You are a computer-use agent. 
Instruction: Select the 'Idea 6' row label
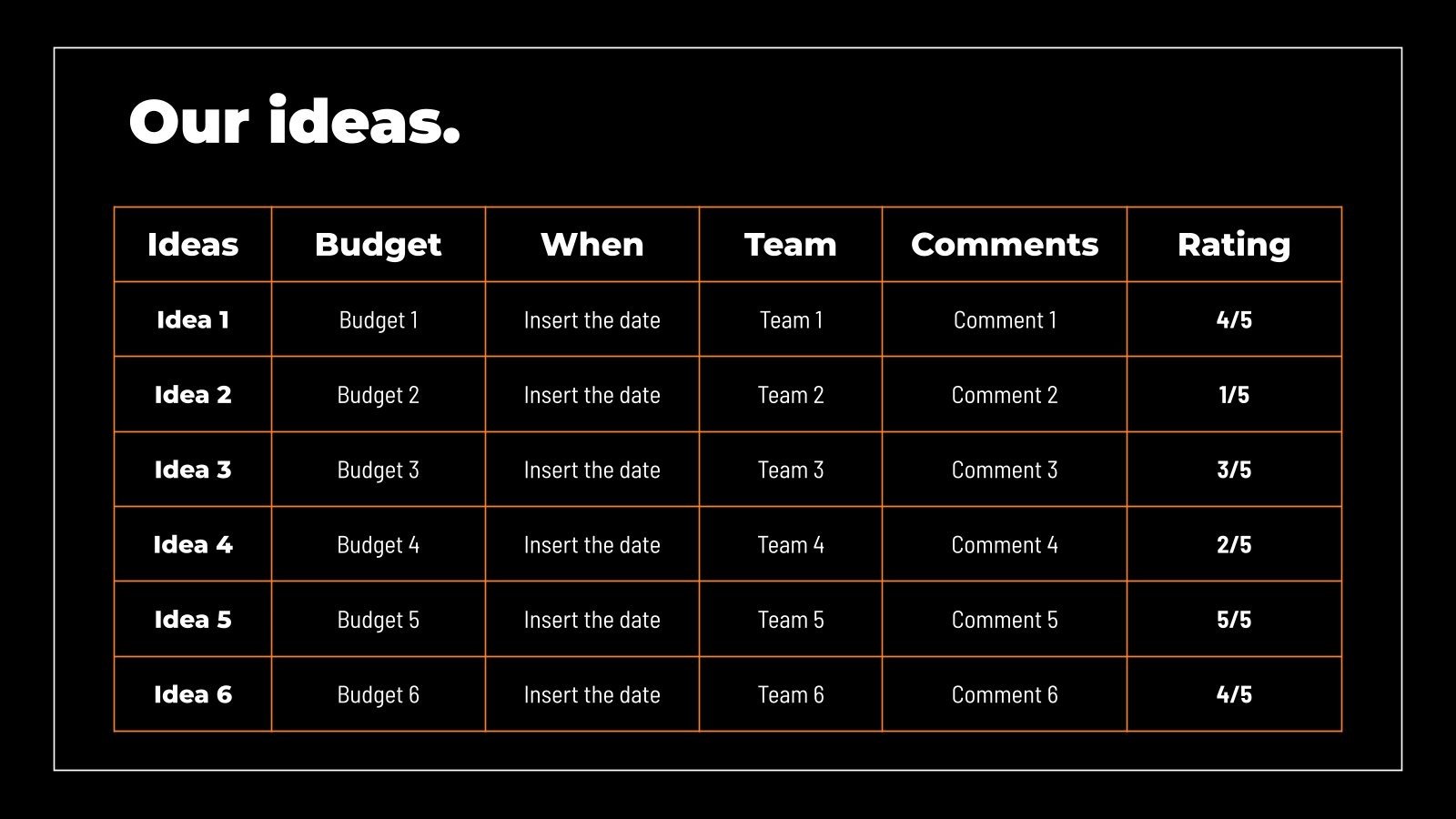click(x=193, y=694)
